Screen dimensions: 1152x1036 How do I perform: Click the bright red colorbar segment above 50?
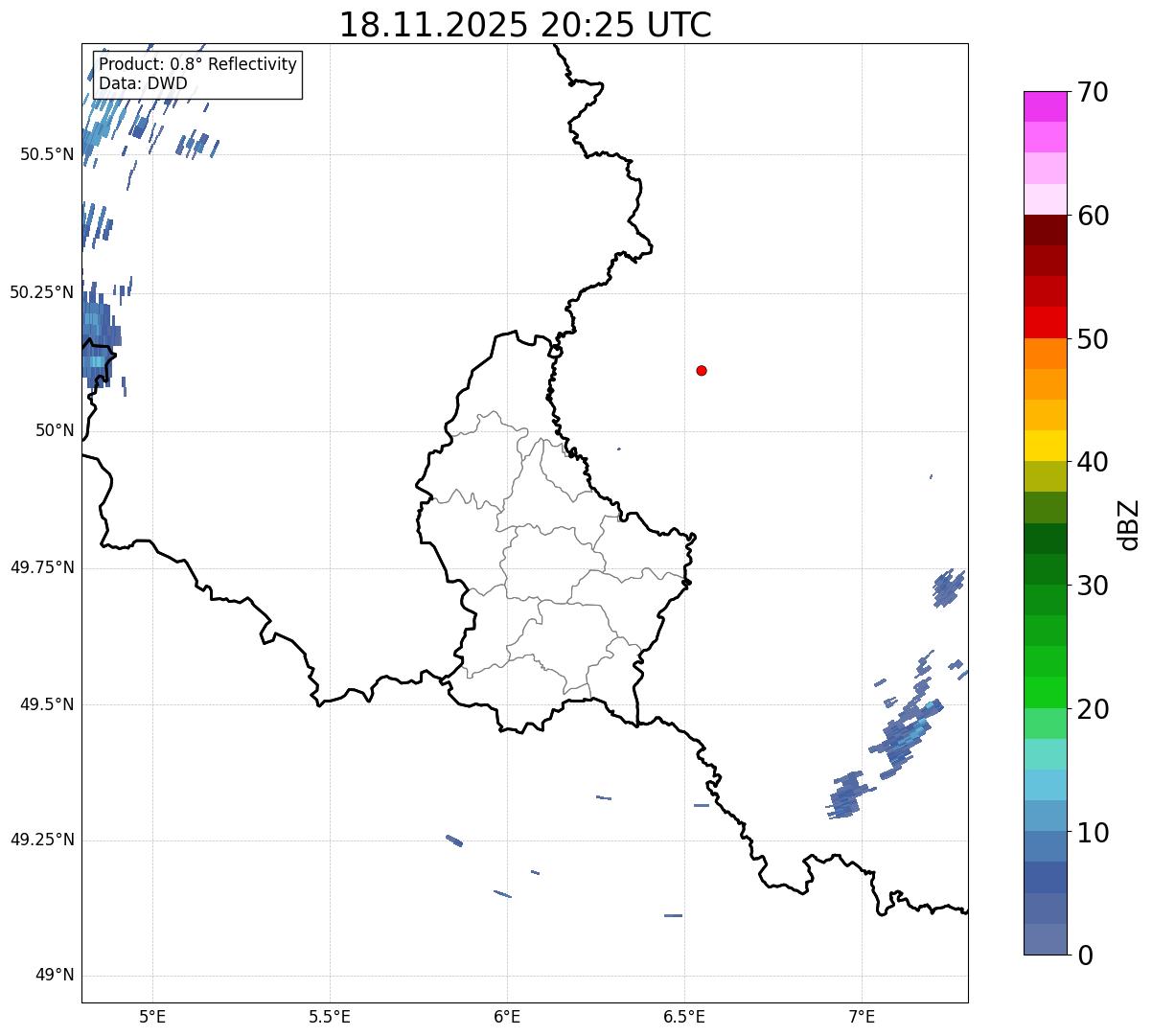click(x=1045, y=322)
